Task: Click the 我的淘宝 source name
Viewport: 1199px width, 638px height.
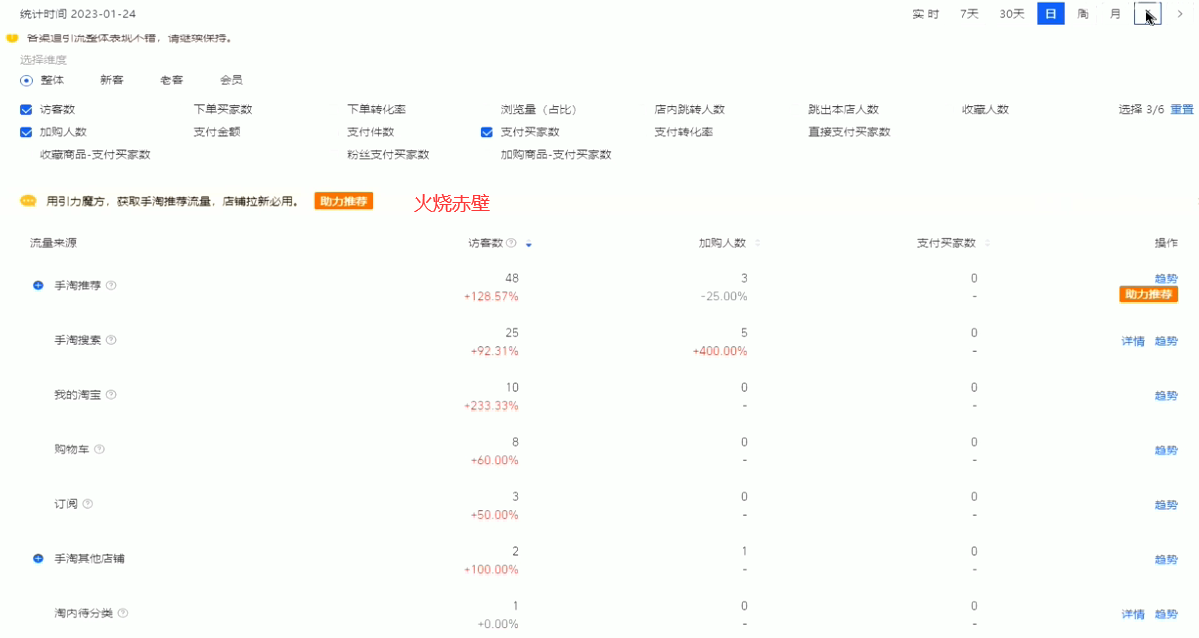Action: 77,395
